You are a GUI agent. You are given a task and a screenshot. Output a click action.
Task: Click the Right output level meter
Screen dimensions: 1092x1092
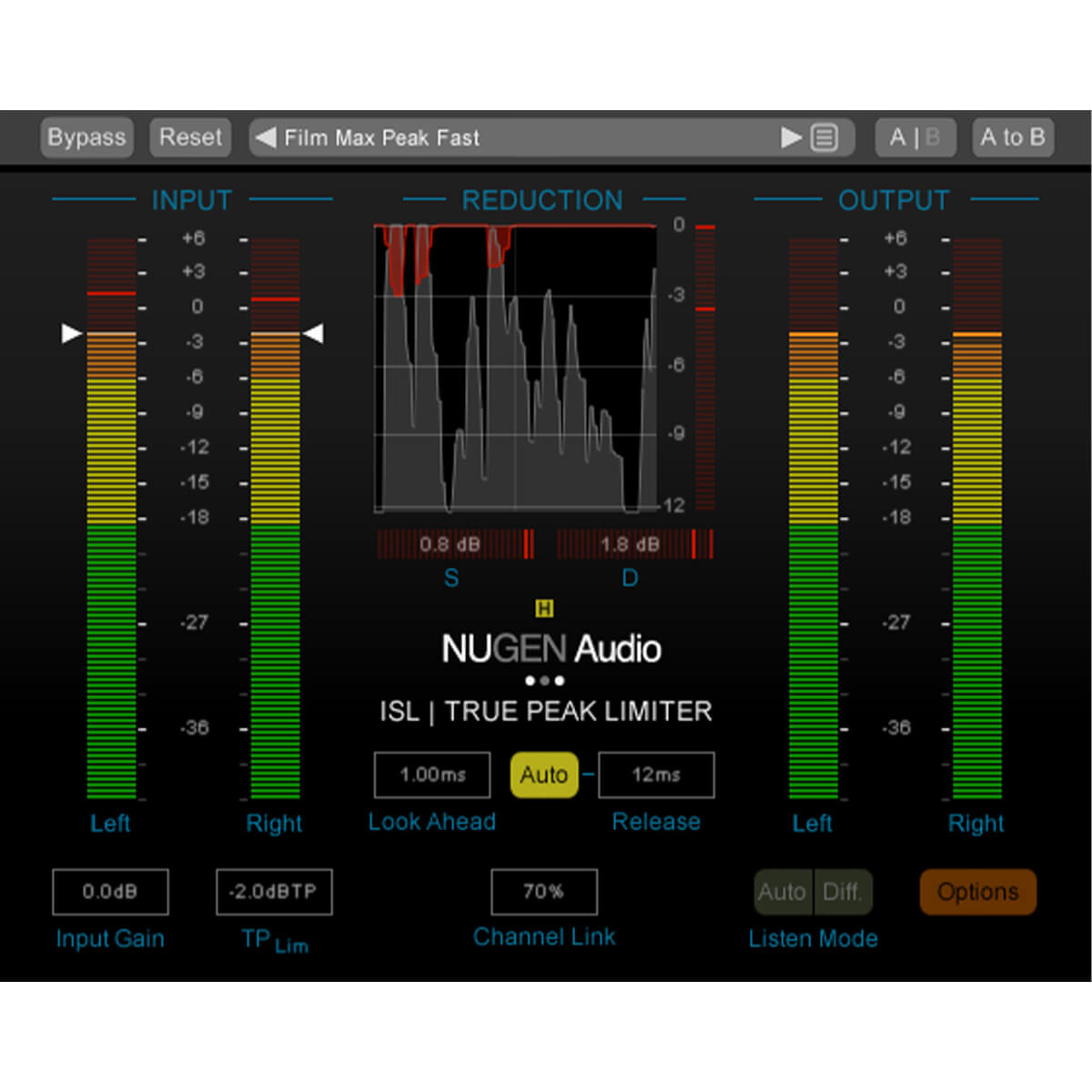977,519
